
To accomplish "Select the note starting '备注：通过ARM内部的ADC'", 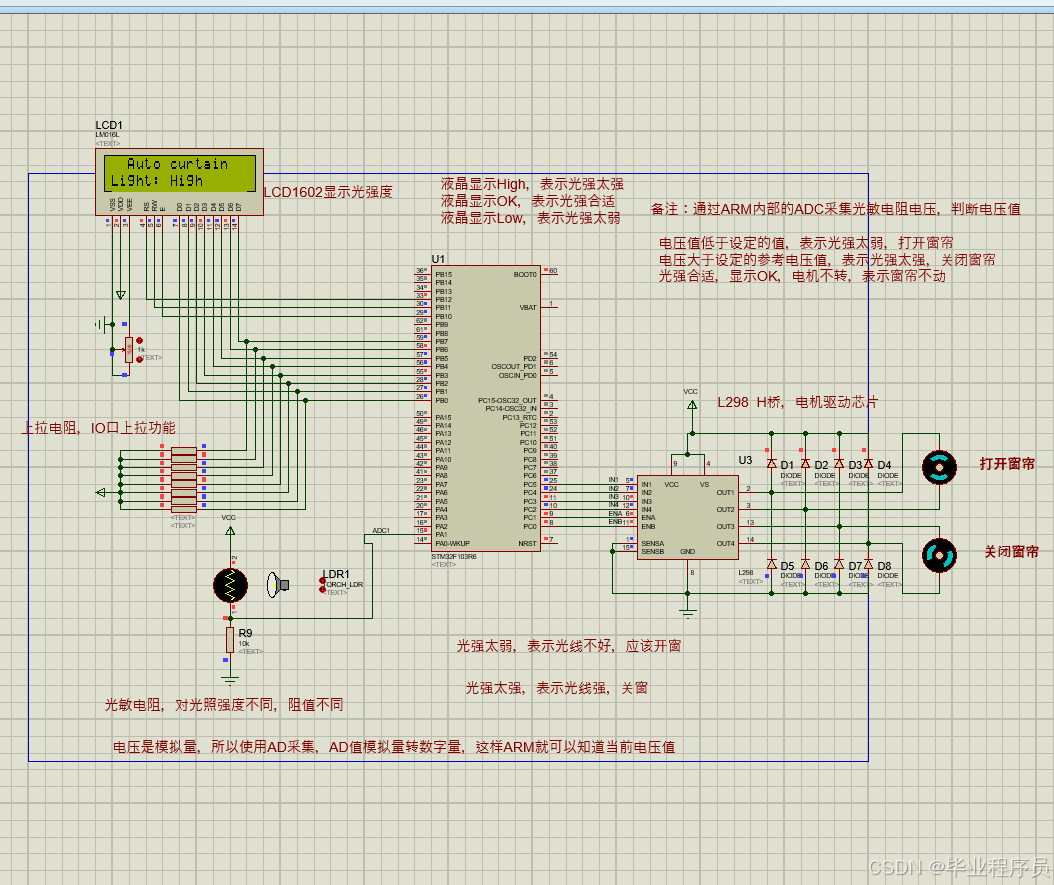I will tap(836, 209).
